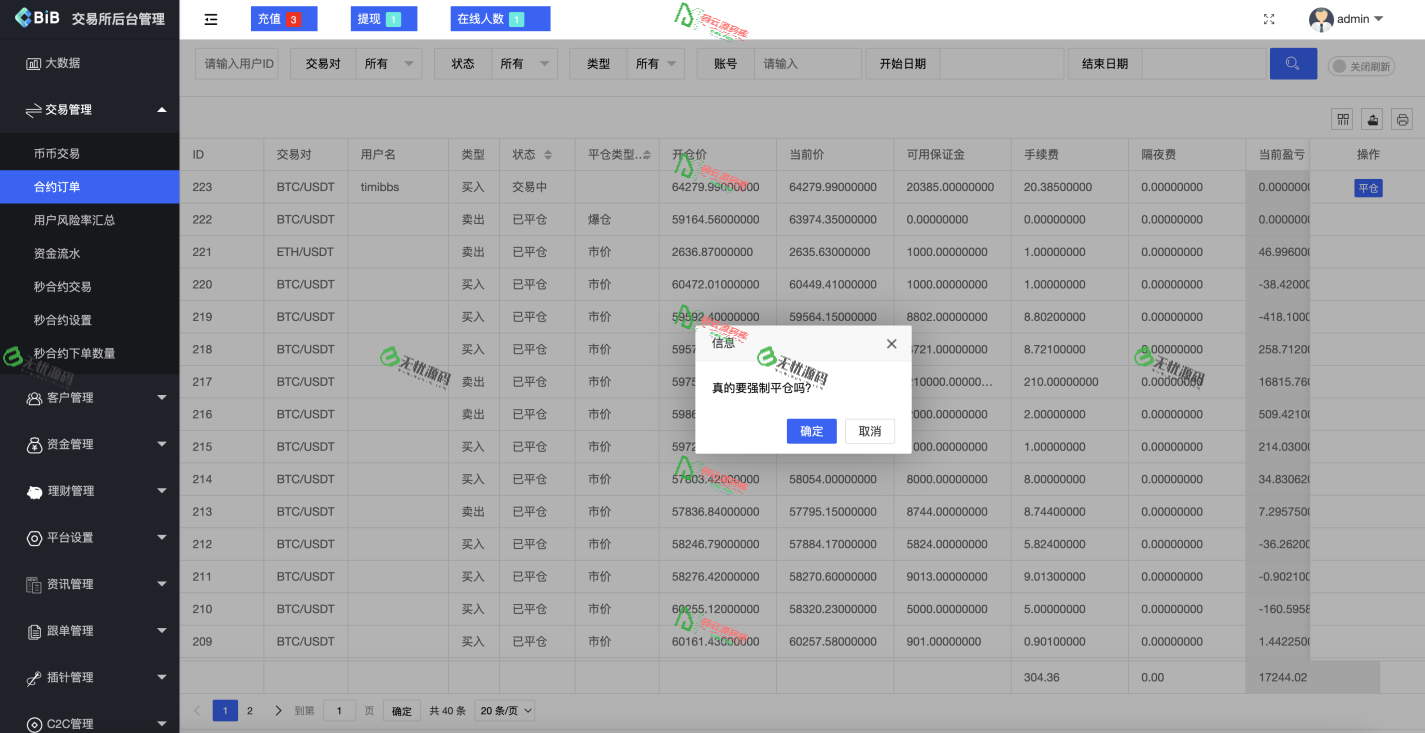Open the 交易对 filter dropdown

(388, 62)
